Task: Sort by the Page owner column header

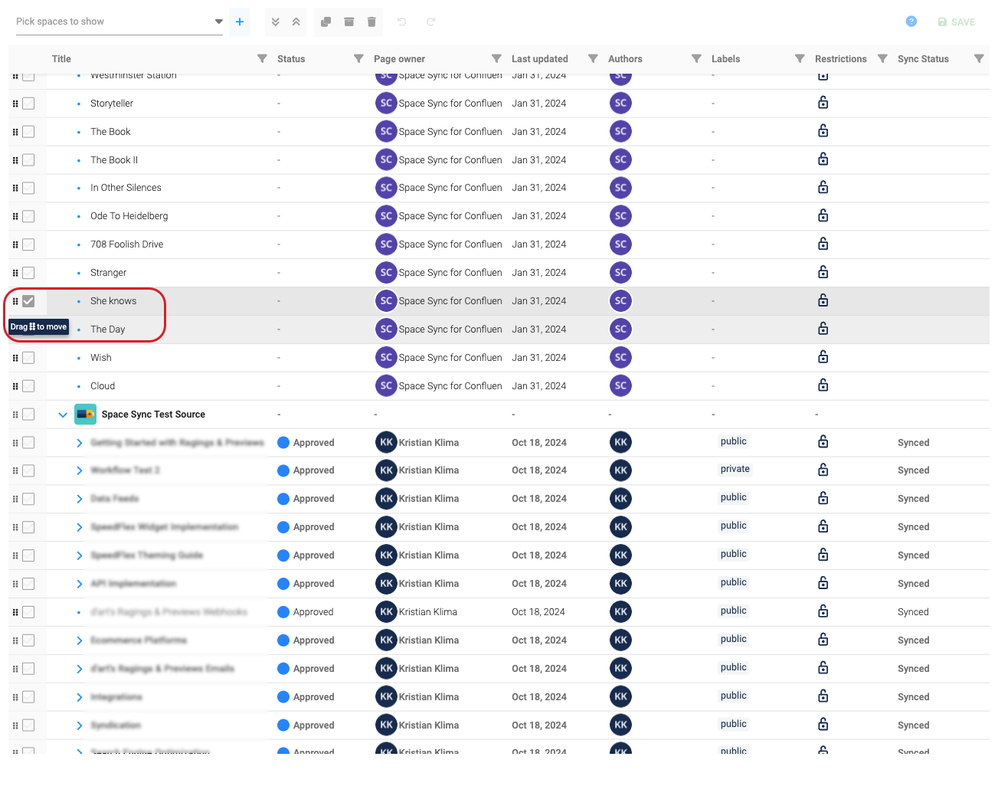Action: [399, 59]
